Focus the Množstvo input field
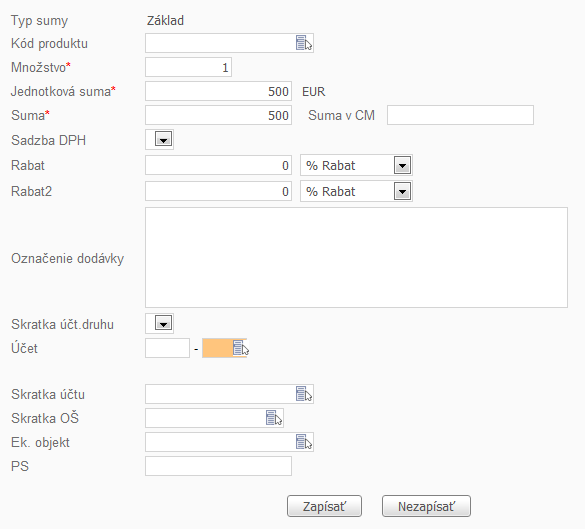 (x=188, y=67)
